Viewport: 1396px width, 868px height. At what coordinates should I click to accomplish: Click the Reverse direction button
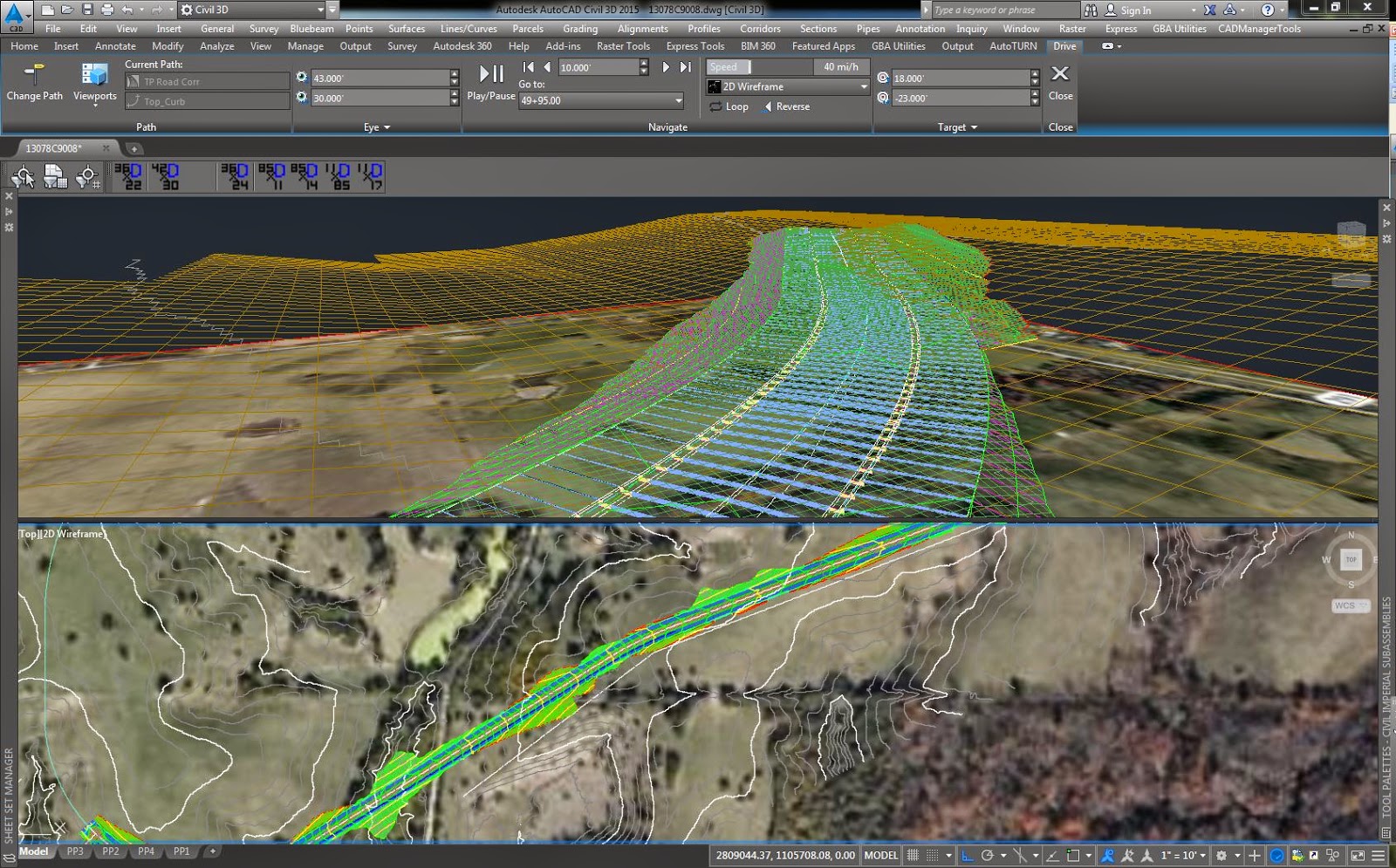coord(786,106)
